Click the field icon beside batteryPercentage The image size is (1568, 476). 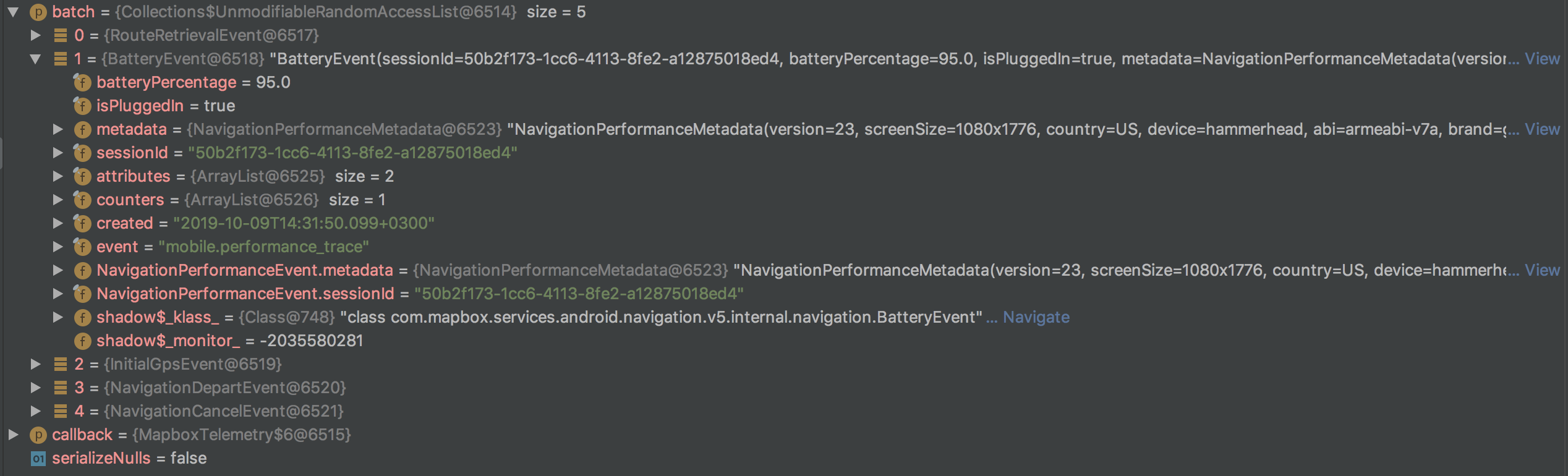(x=82, y=82)
